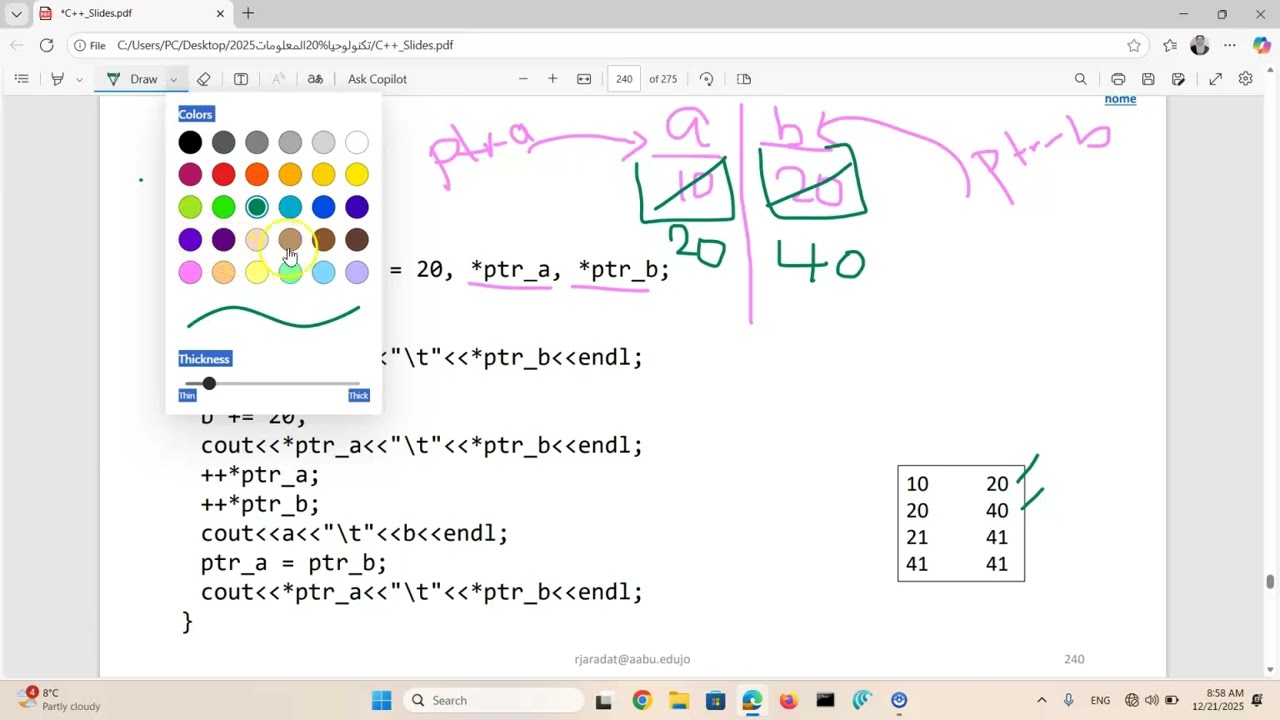Select the pink swatch in bottom row
Screen dimensions: 1280x720
[x=190, y=272]
